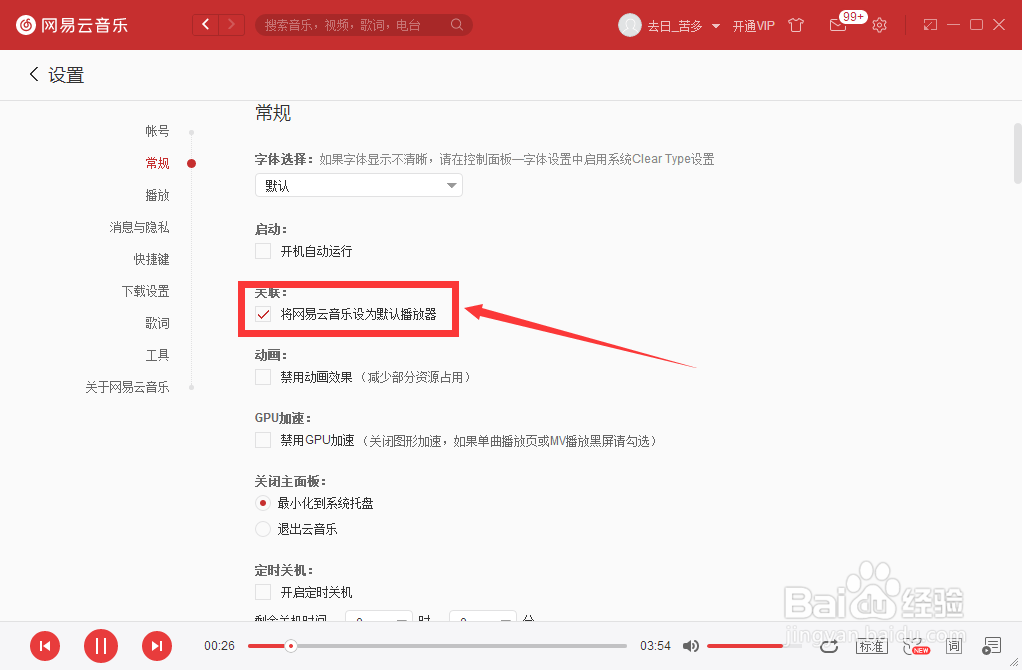1022x670 pixels.
Task: Jump to 关于网易云音乐 section
Action: (127, 386)
